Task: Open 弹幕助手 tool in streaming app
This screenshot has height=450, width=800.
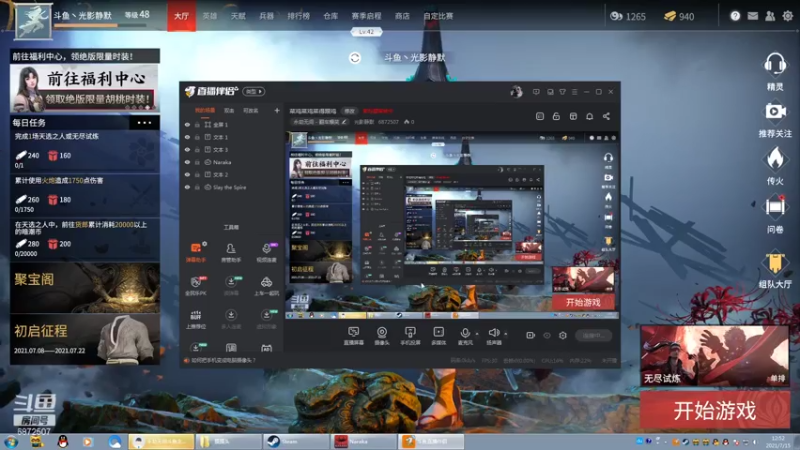Action: (196, 252)
